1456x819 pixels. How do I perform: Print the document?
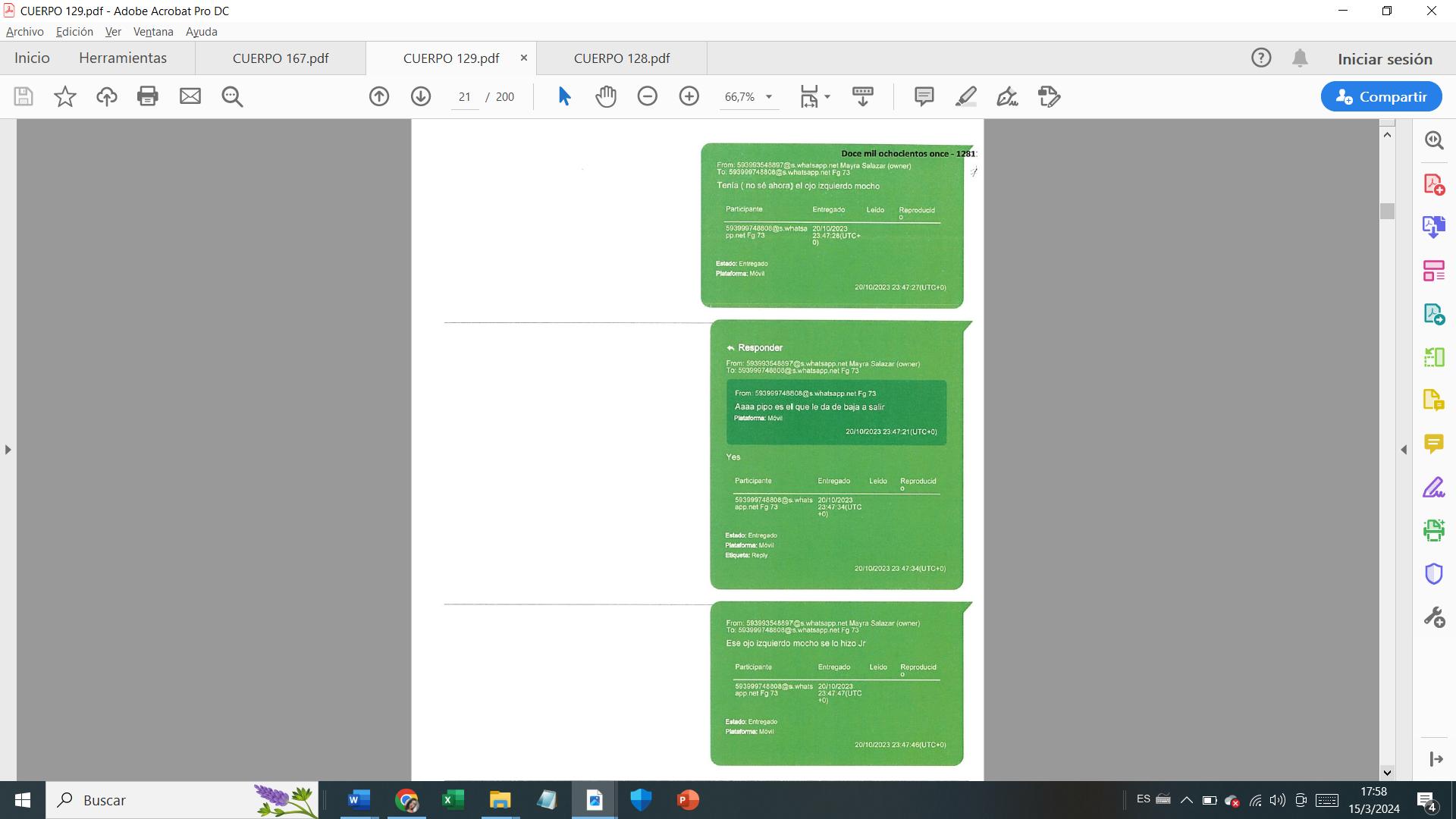pyautogui.click(x=148, y=96)
